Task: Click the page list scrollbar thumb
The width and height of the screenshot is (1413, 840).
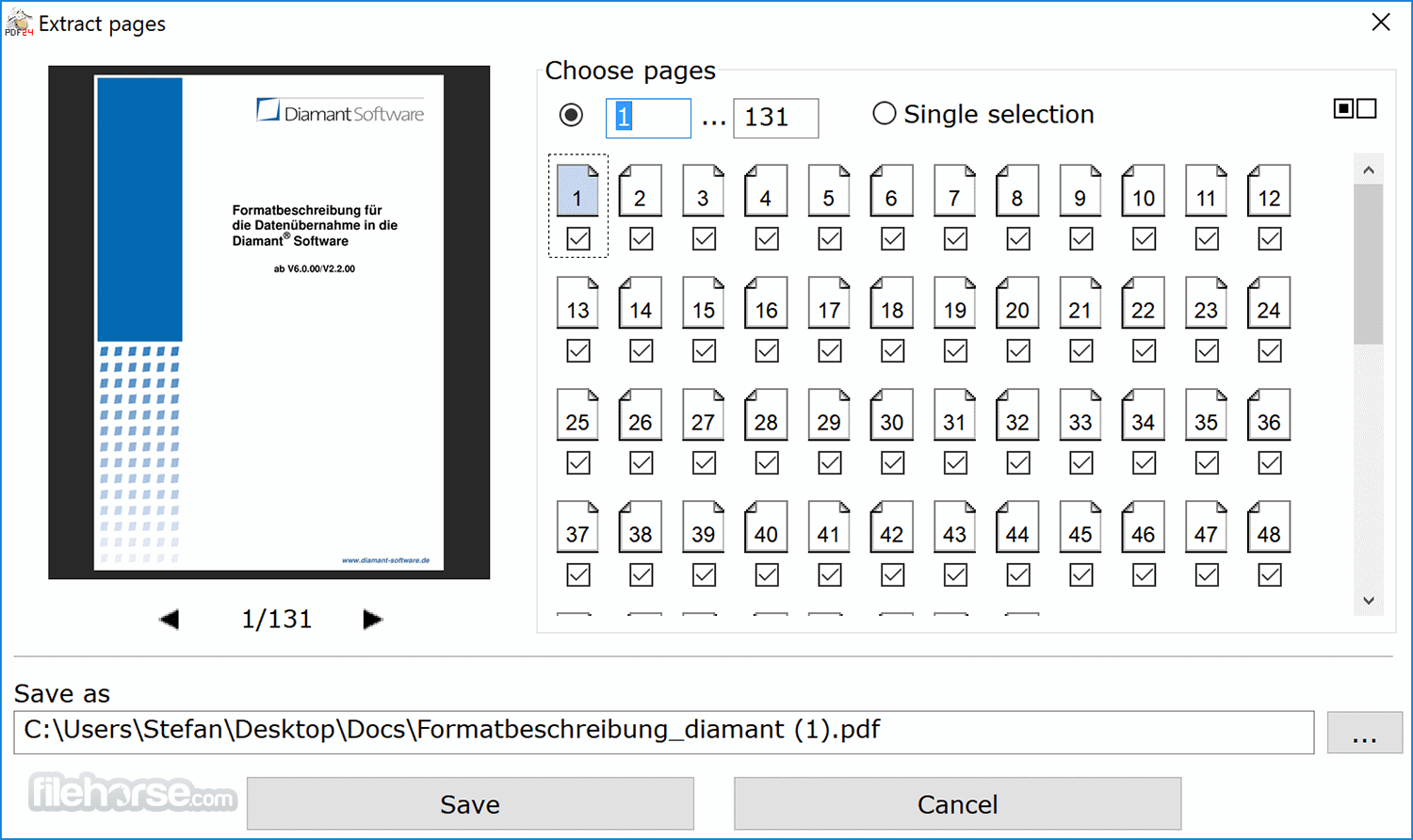Action: (x=1369, y=265)
